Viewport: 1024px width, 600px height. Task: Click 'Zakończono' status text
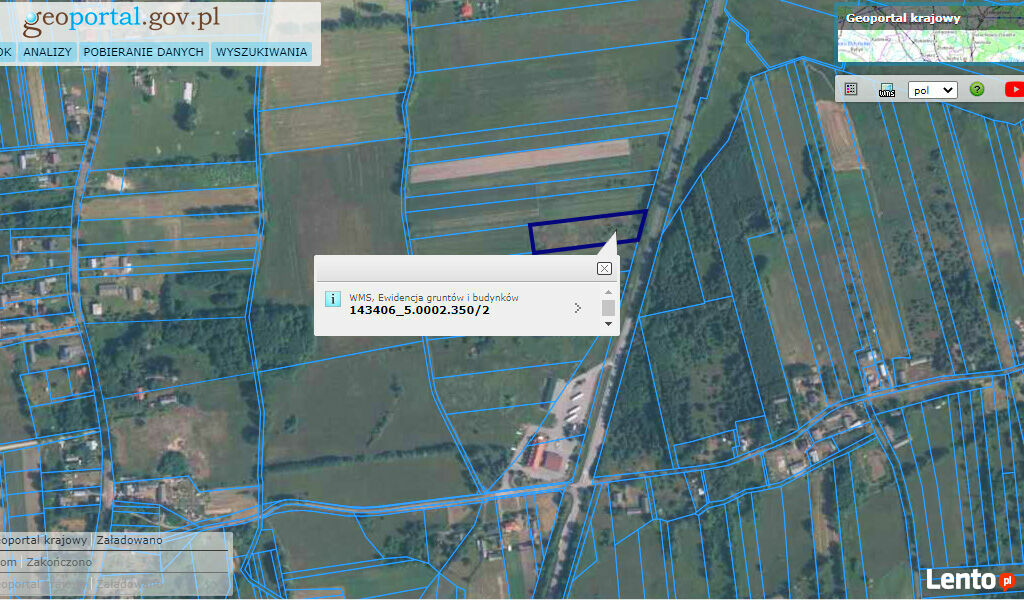(59, 561)
